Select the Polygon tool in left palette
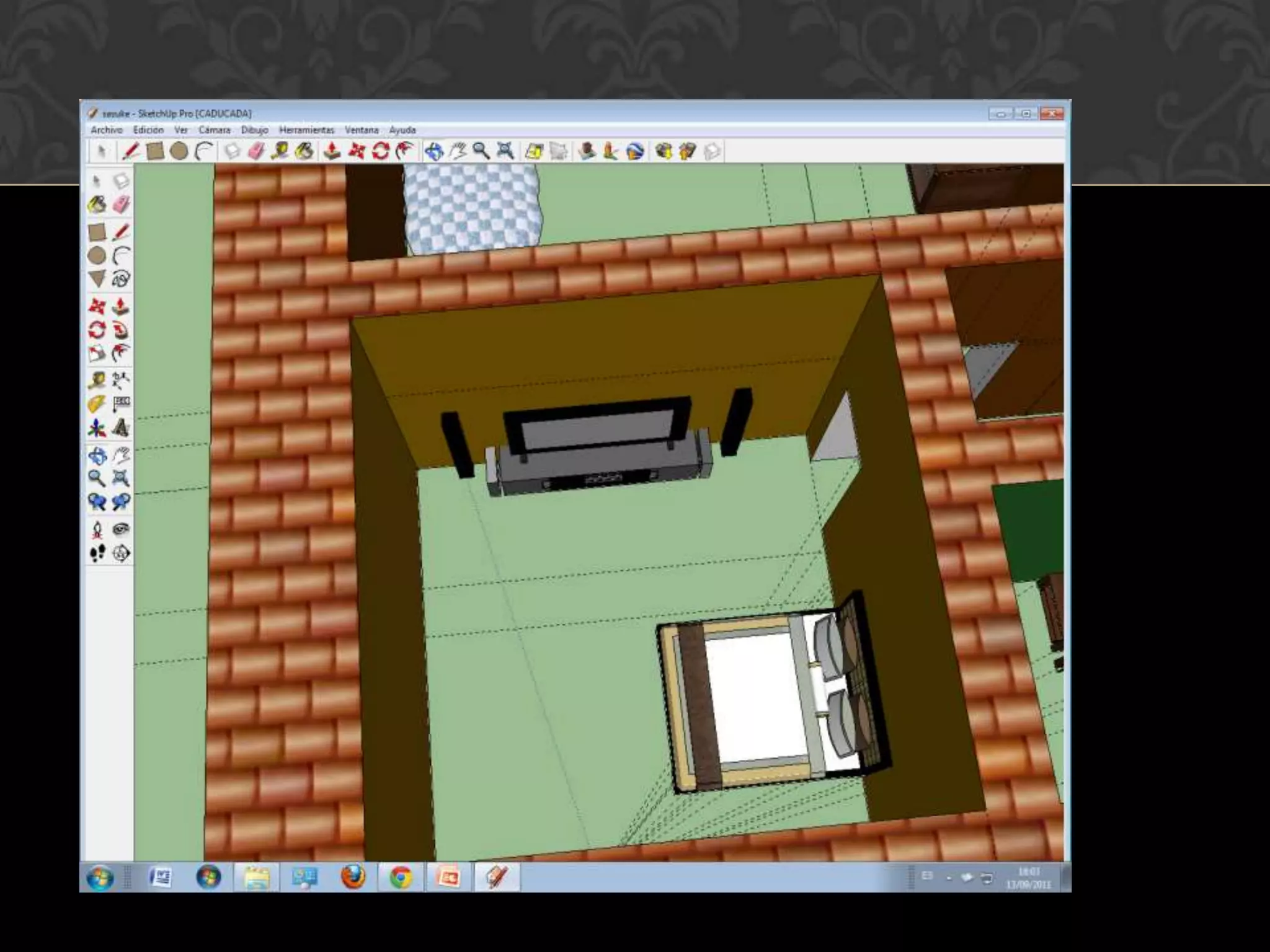Viewport: 1270px width, 952px height. (x=97, y=279)
